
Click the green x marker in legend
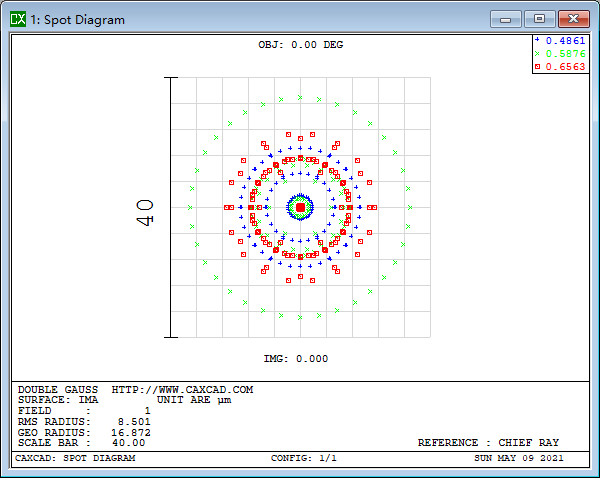pyautogui.click(x=537, y=54)
